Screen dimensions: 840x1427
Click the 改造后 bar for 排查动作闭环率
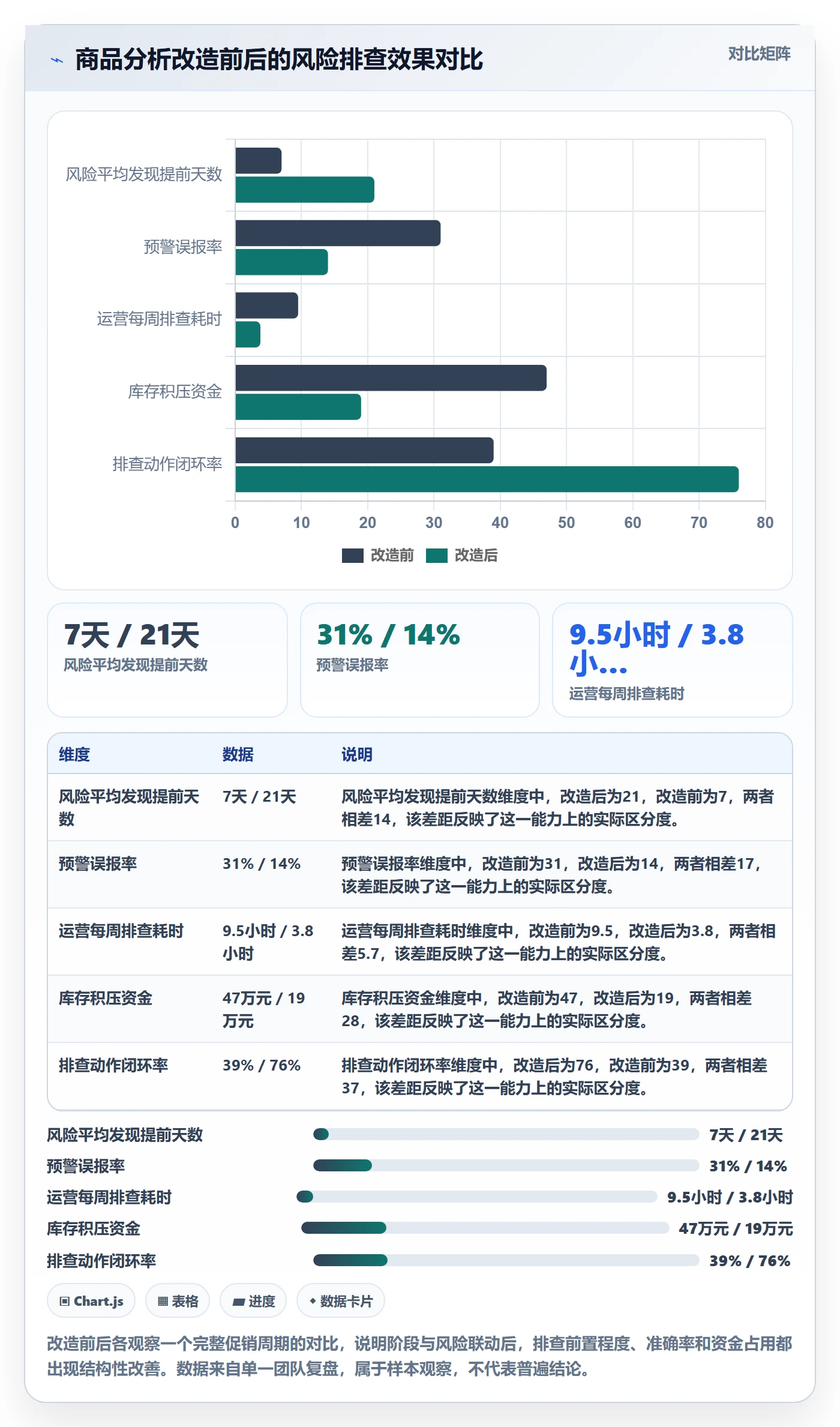point(487,479)
